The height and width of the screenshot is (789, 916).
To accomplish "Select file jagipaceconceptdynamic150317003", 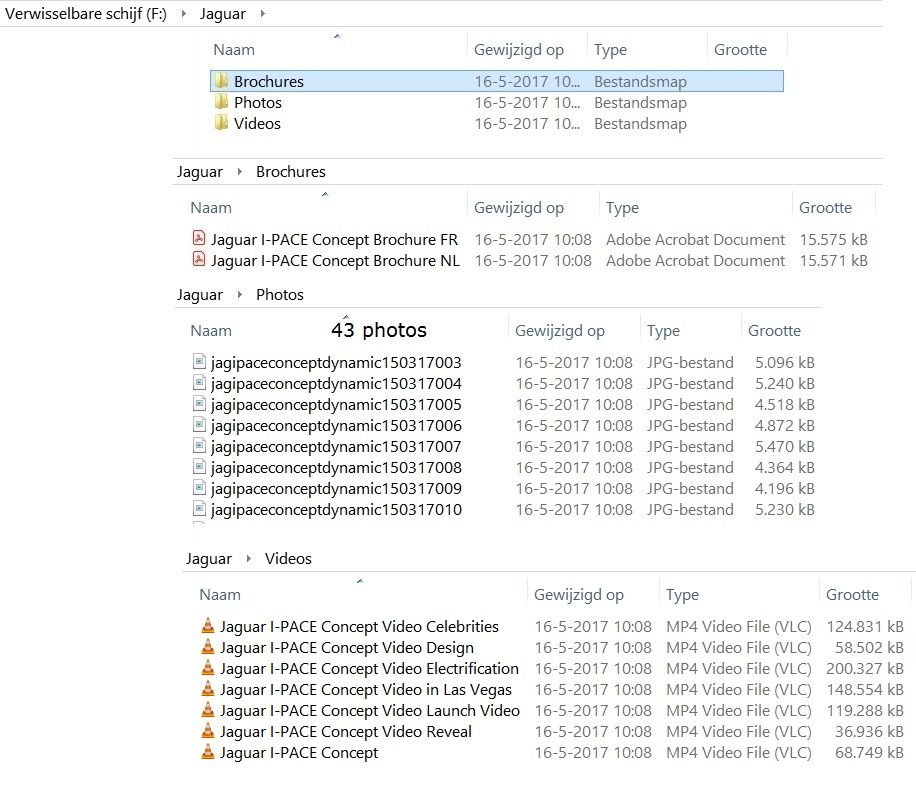I will [336, 363].
